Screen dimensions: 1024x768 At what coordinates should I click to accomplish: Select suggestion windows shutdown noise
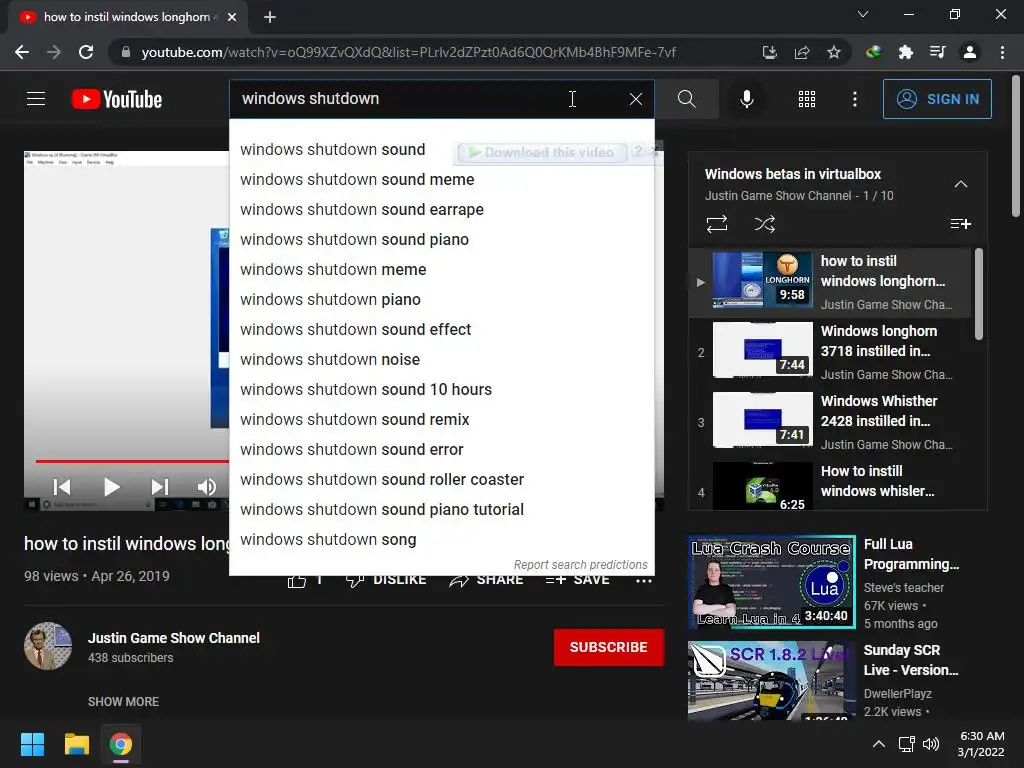click(441, 360)
